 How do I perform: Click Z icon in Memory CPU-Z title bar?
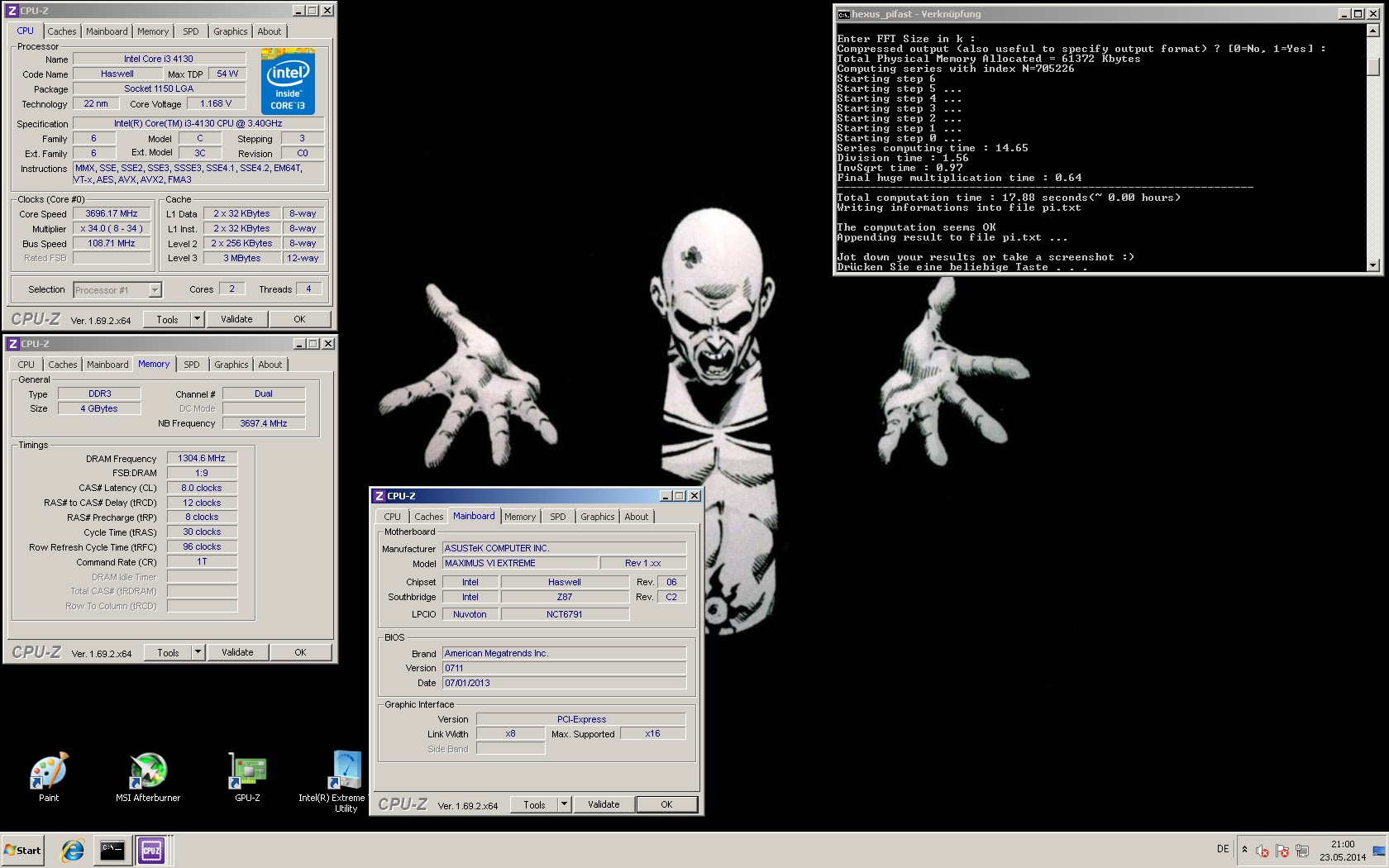coord(12,344)
